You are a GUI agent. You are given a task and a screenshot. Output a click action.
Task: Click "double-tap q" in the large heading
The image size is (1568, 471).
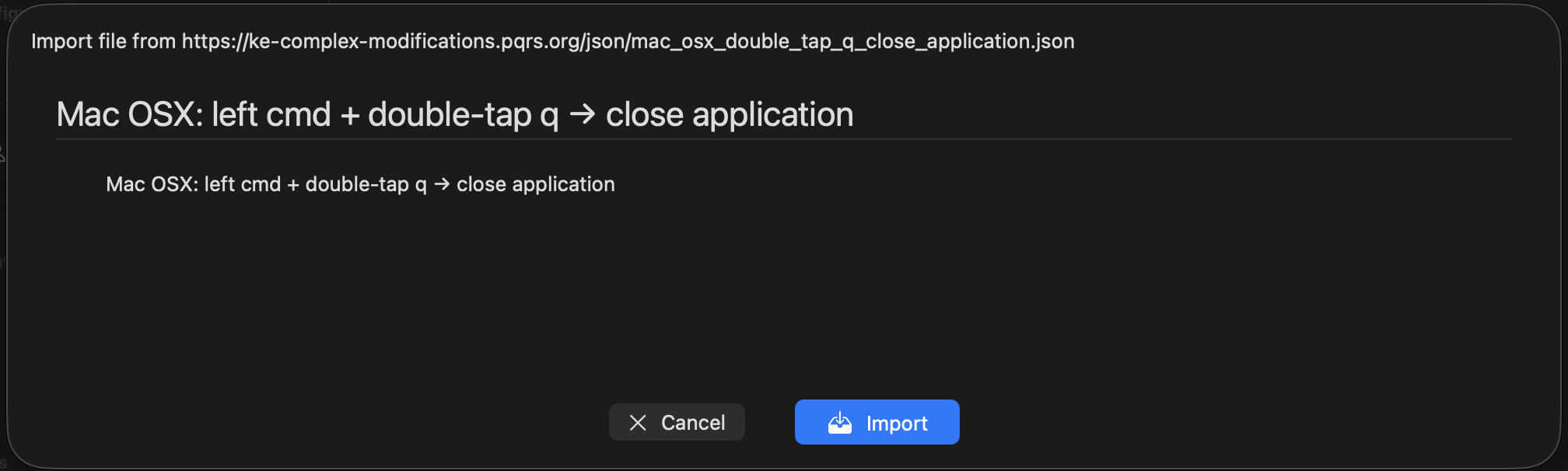coord(463,115)
